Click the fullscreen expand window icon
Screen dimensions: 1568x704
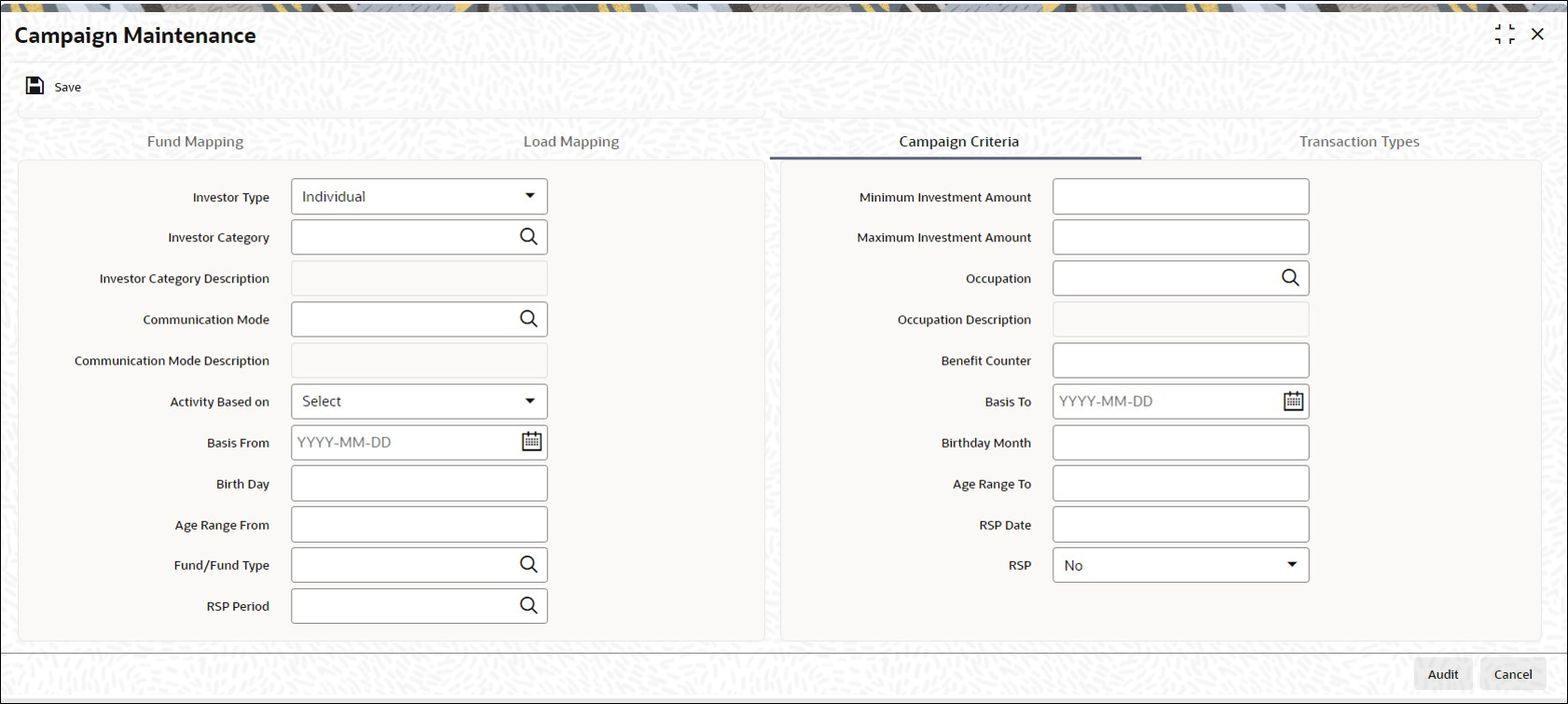1505,35
